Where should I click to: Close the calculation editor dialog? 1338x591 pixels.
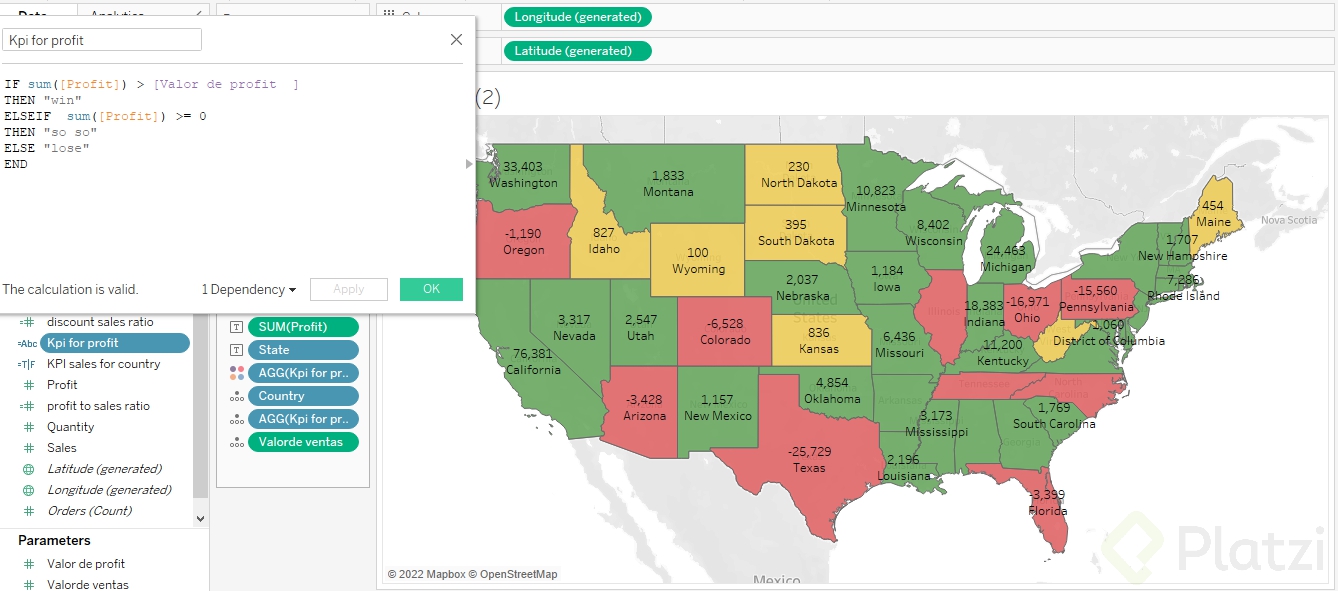456,40
